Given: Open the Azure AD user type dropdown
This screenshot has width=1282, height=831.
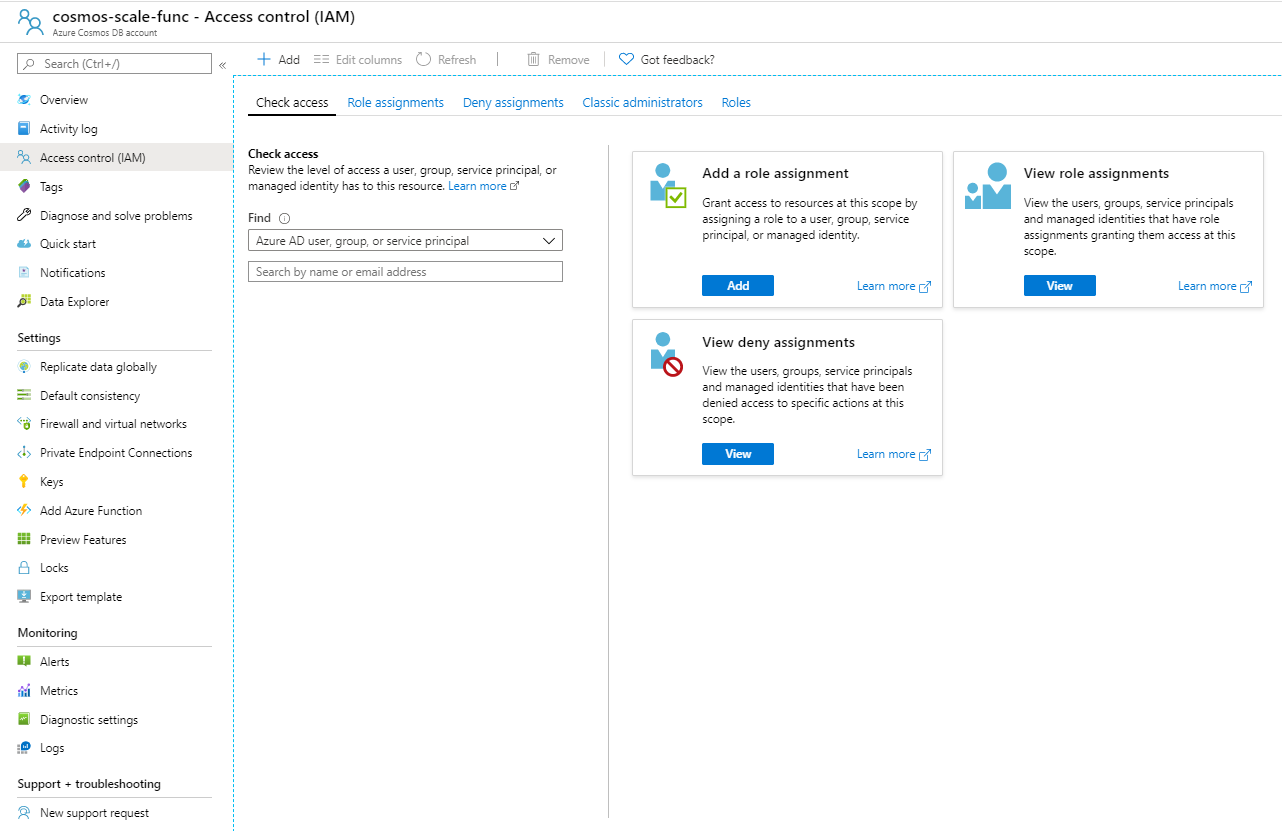Looking at the screenshot, I should tap(405, 240).
